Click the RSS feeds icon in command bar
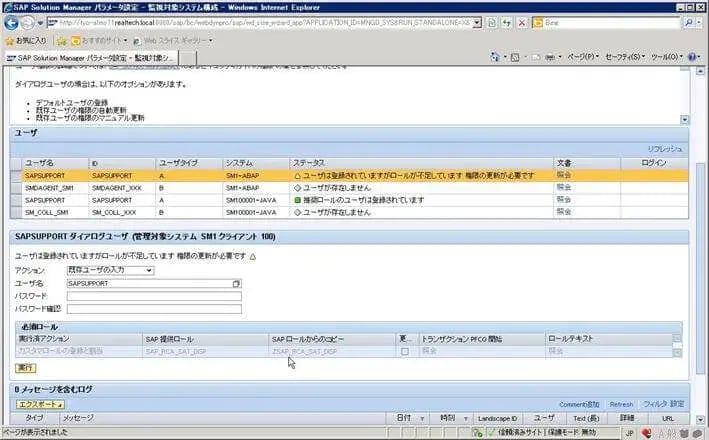 pyautogui.click(x=515, y=57)
